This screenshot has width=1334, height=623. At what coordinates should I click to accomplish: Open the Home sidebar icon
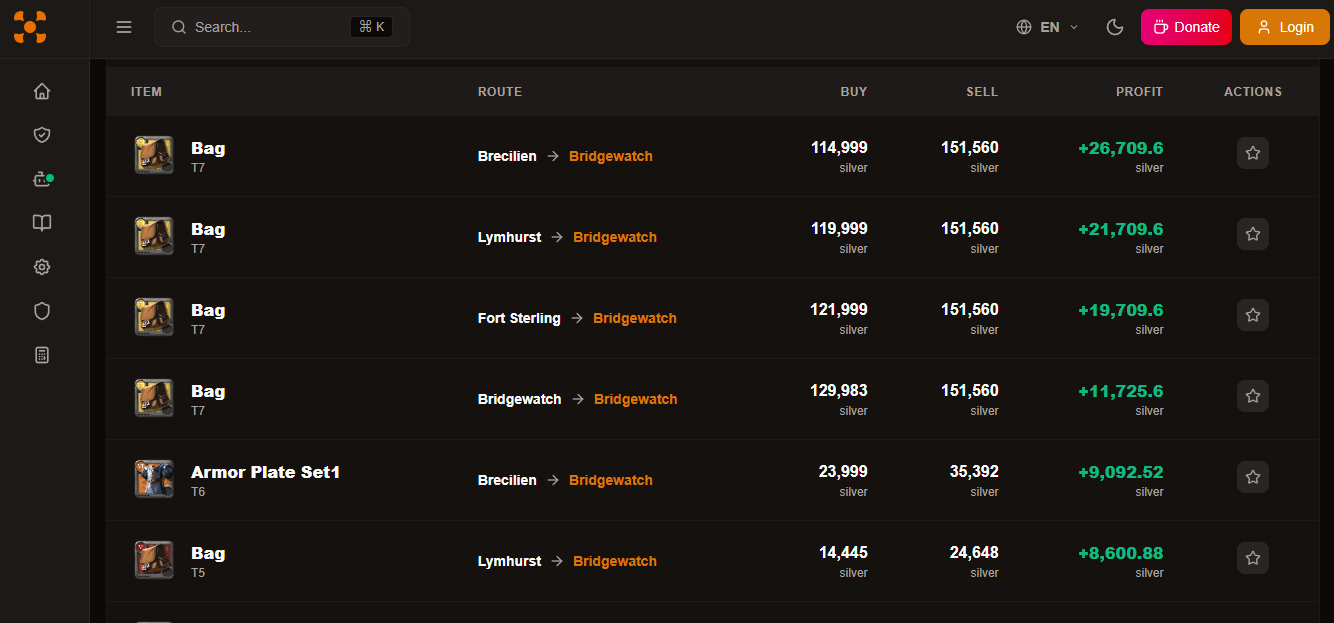(x=42, y=91)
